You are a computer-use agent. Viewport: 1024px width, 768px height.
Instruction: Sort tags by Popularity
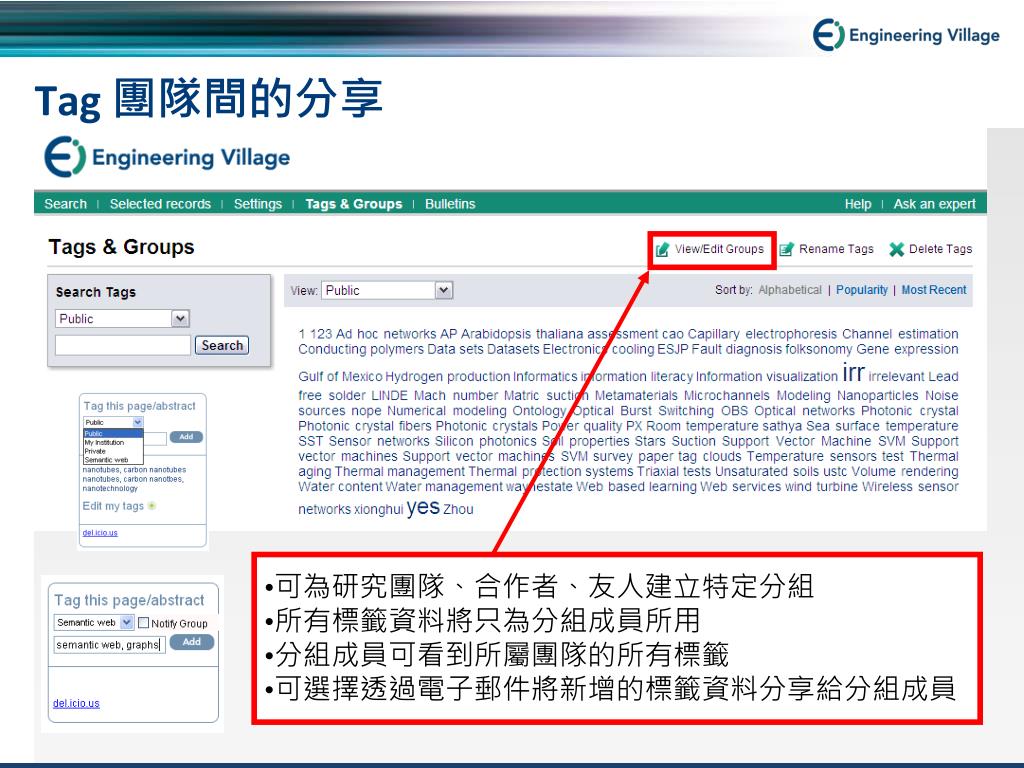coord(861,290)
